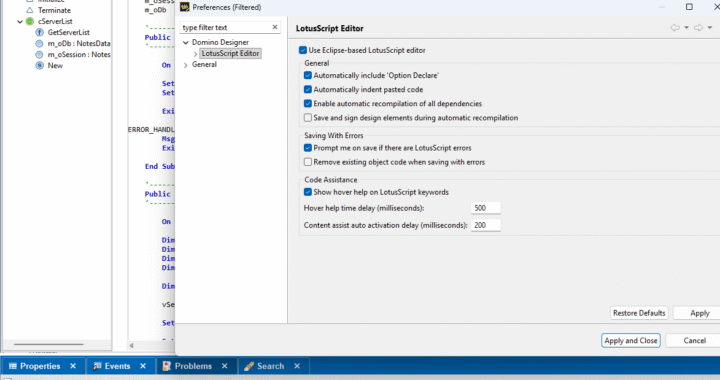Click the content assist delay field
This screenshot has width=720, height=380.
pos(486,225)
